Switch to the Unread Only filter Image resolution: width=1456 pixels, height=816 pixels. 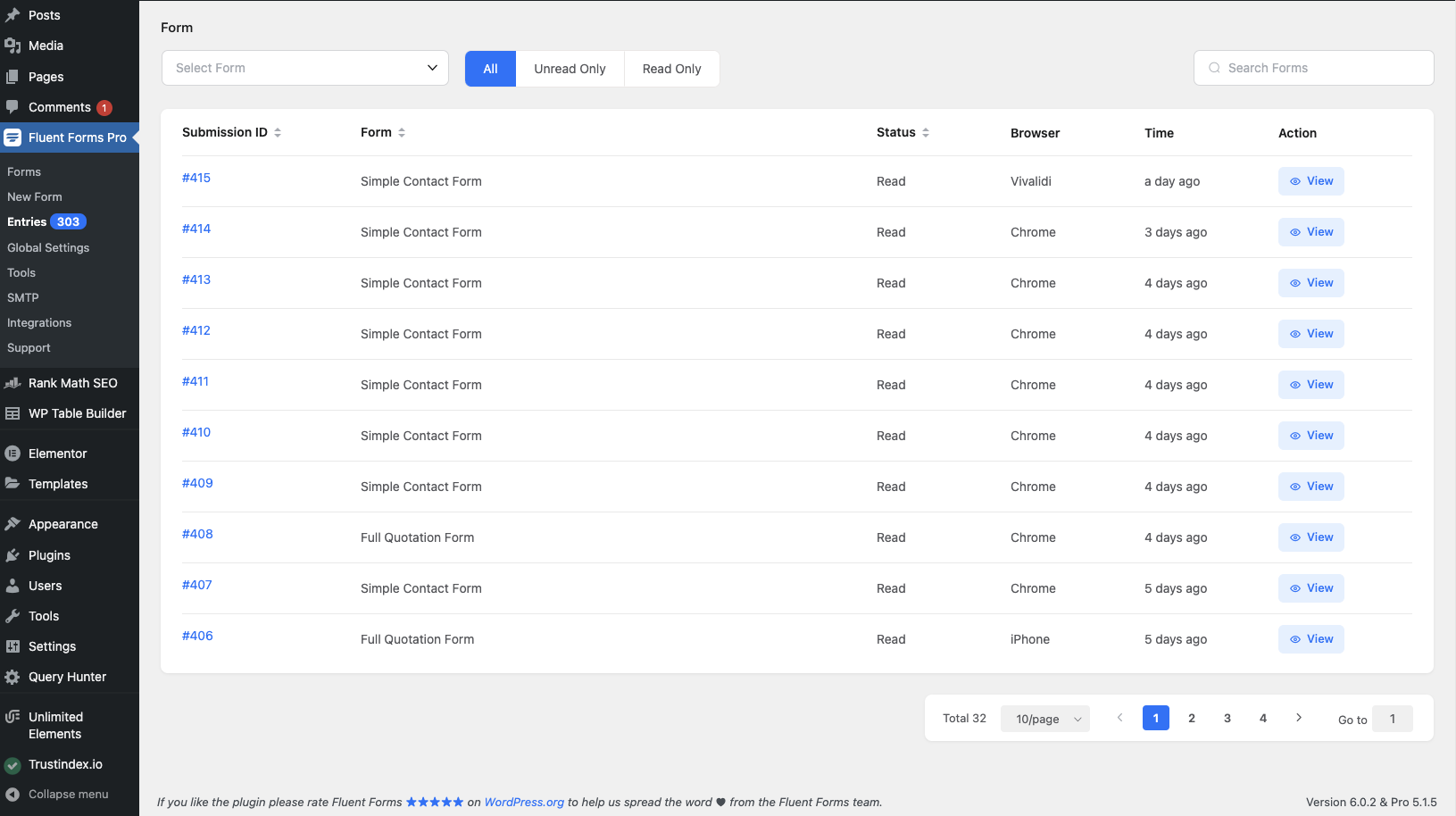pyautogui.click(x=570, y=68)
